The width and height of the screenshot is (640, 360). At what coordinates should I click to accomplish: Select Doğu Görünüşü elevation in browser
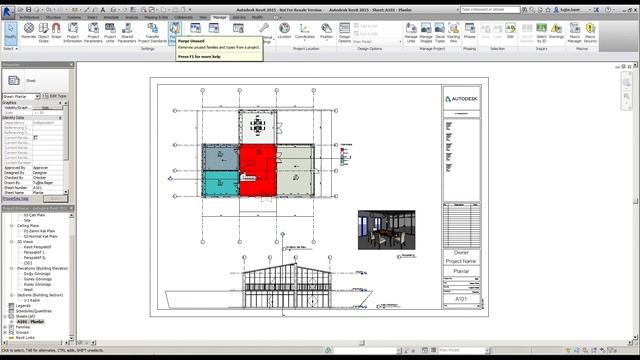point(37,274)
